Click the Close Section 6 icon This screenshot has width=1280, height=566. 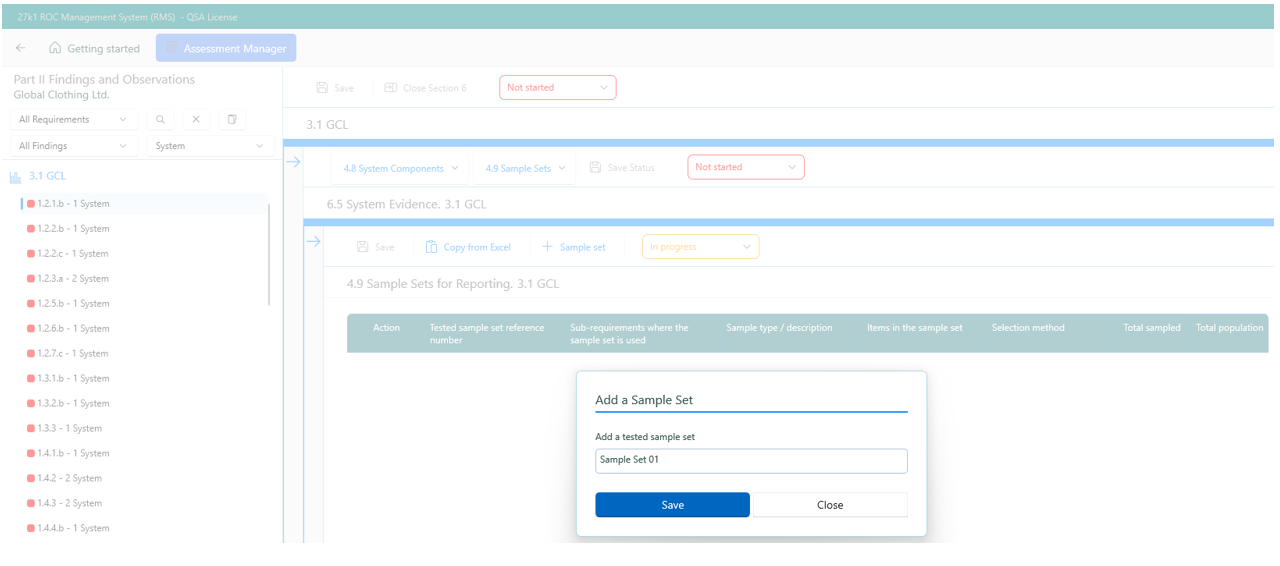click(391, 88)
